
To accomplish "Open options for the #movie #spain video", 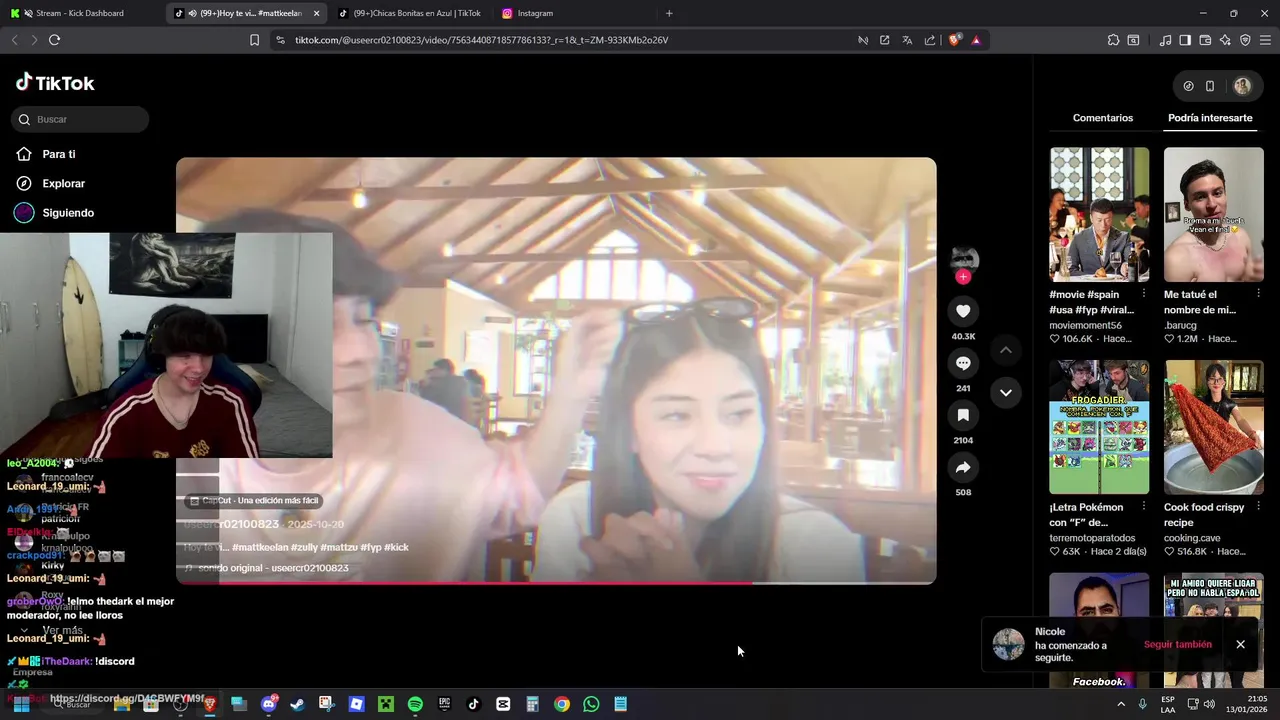I will (1143, 295).
